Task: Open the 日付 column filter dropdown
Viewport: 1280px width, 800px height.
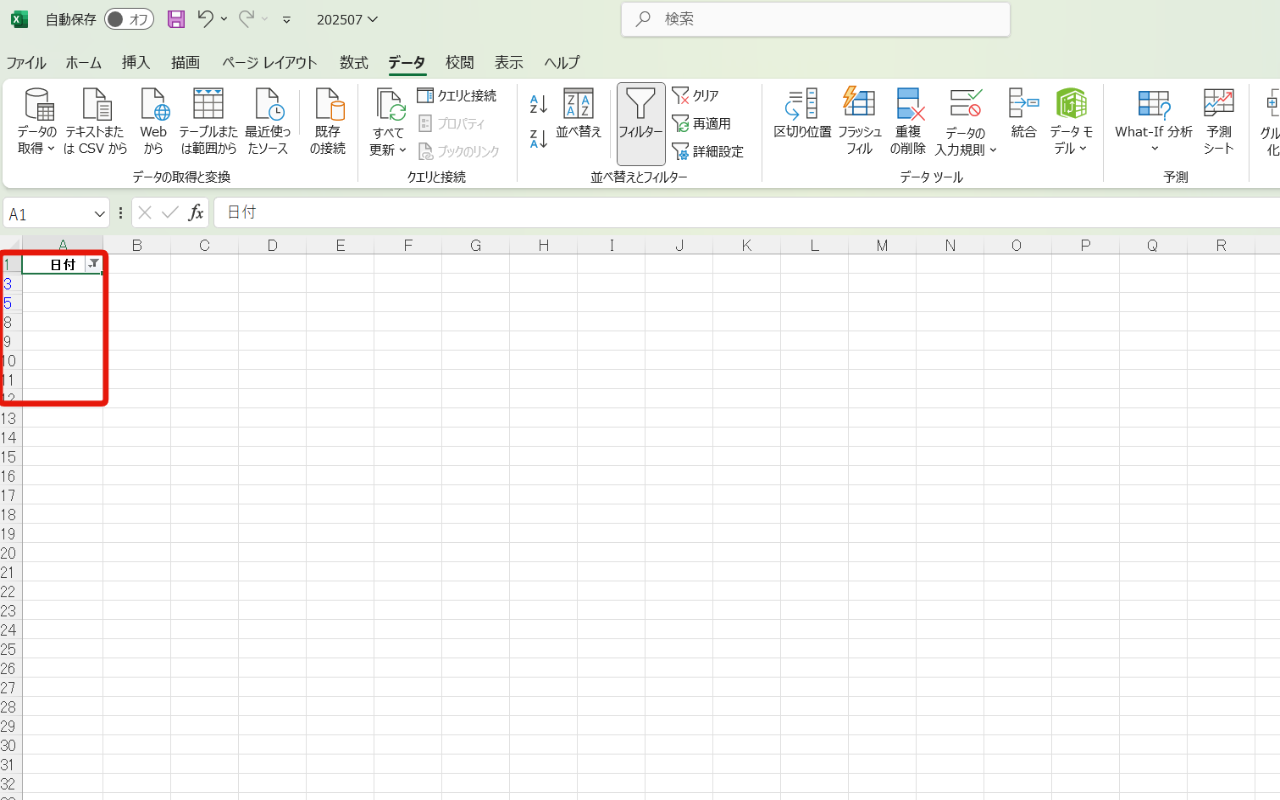Action: (93, 264)
